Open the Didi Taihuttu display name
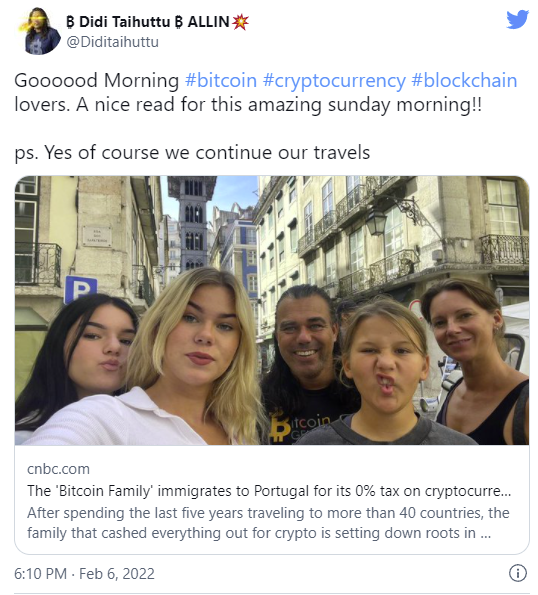The image size is (538, 595). (125, 22)
